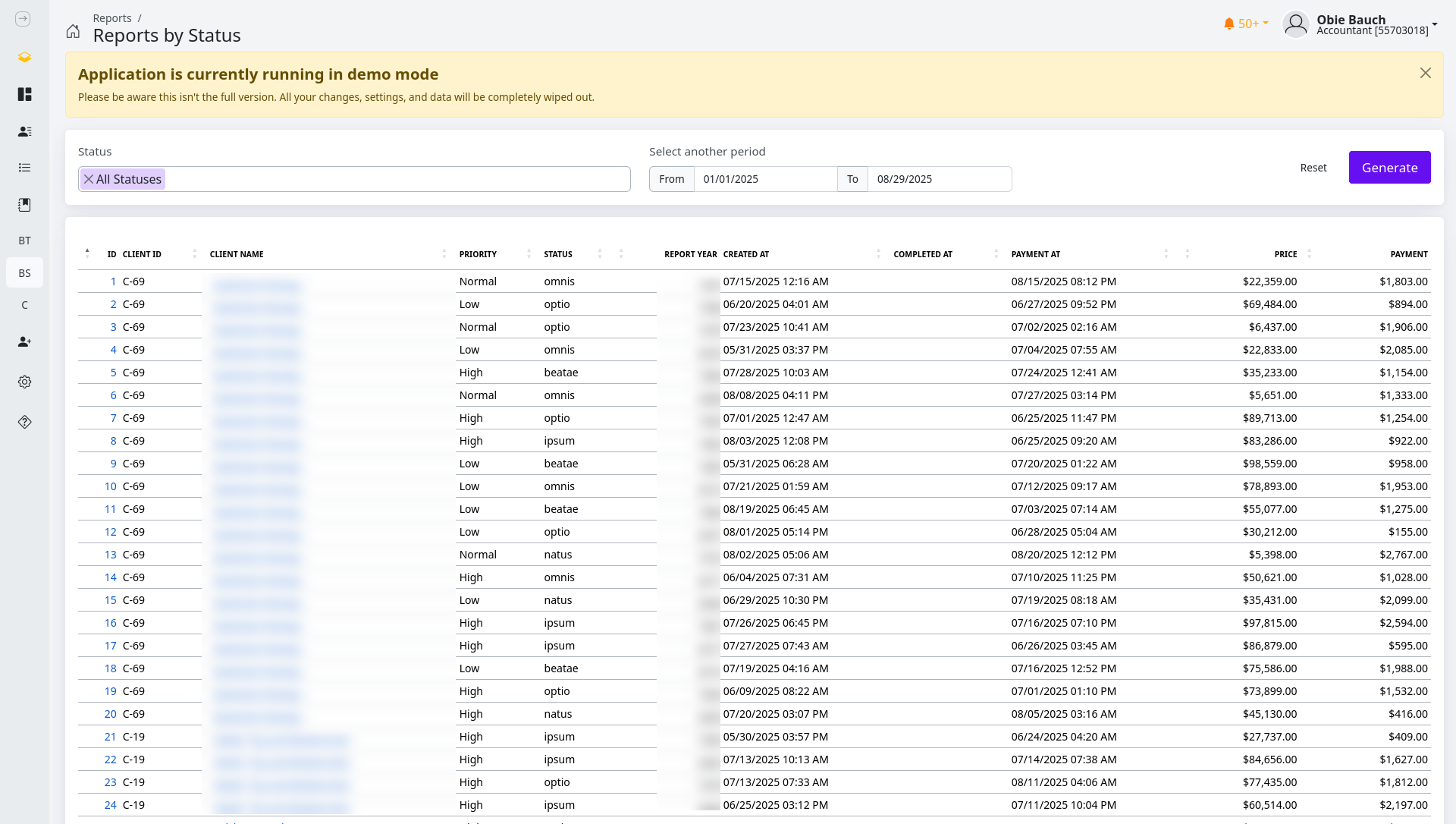This screenshot has height=824, width=1456.
Task: Open the help question-mark icon
Action: (x=24, y=422)
